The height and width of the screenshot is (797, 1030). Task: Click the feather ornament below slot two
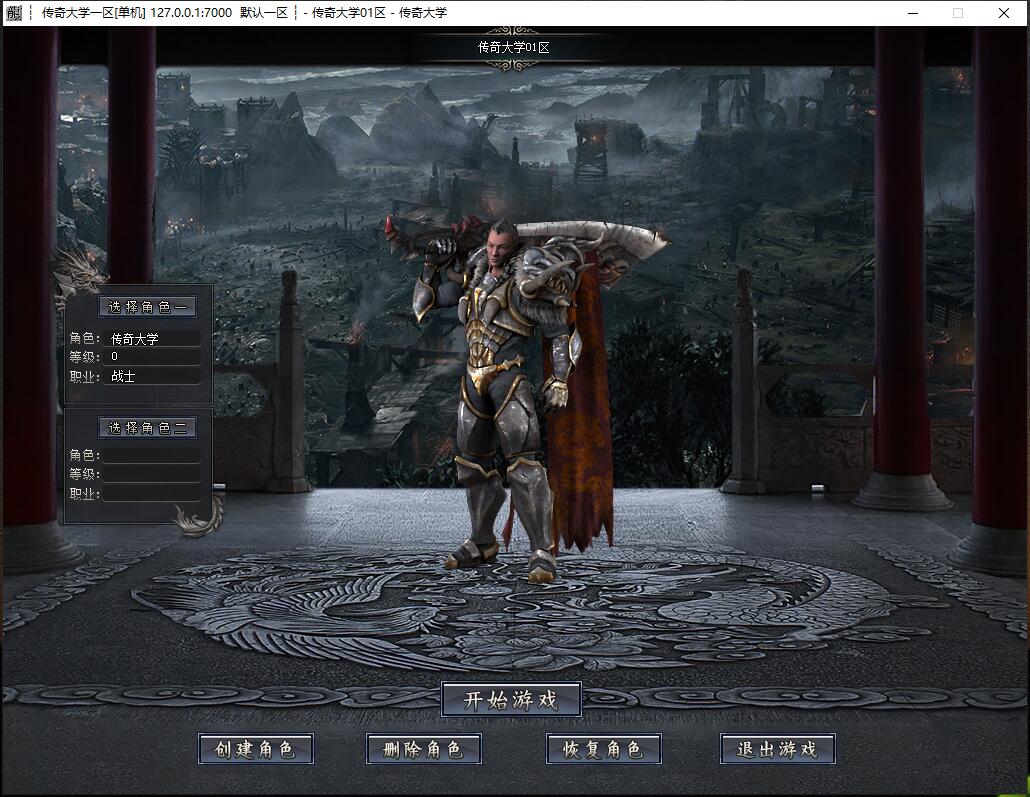tap(199, 516)
